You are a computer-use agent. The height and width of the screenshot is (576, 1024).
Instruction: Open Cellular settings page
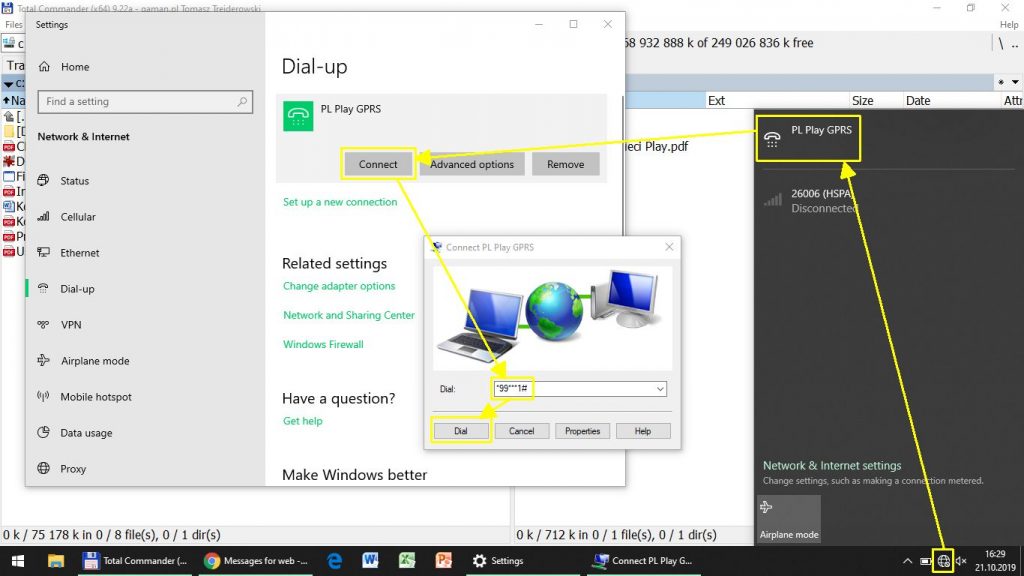point(78,217)
